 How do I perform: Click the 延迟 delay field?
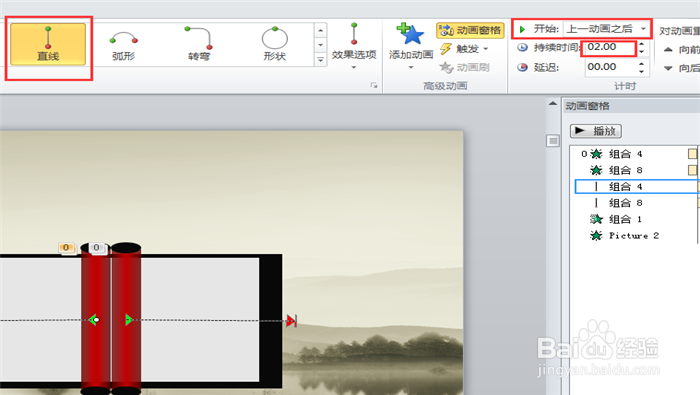click(610, 67)
